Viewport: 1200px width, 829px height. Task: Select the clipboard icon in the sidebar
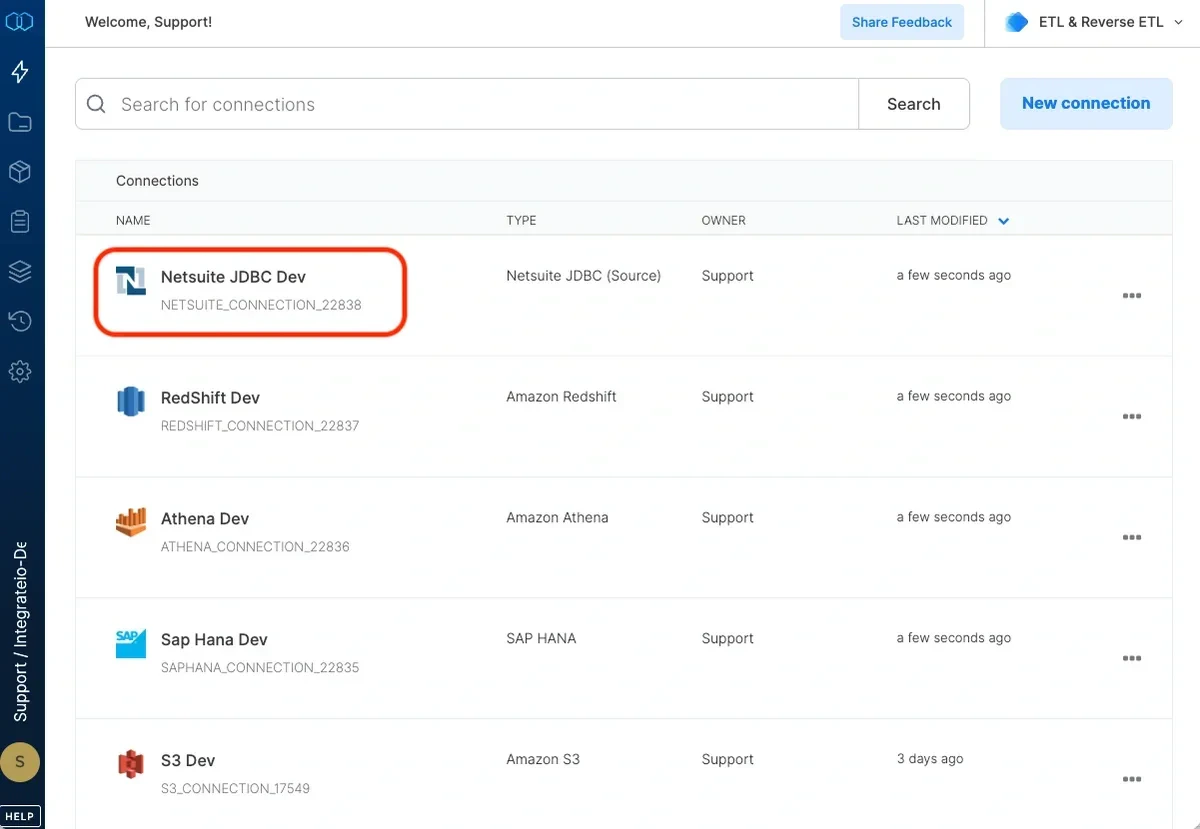(x=21, y=221)
